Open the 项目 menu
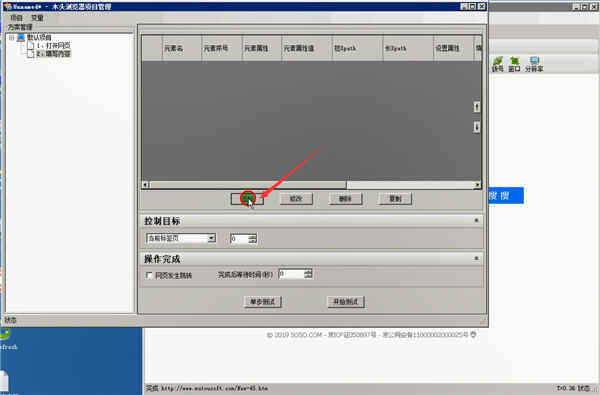 pos(16,18)
